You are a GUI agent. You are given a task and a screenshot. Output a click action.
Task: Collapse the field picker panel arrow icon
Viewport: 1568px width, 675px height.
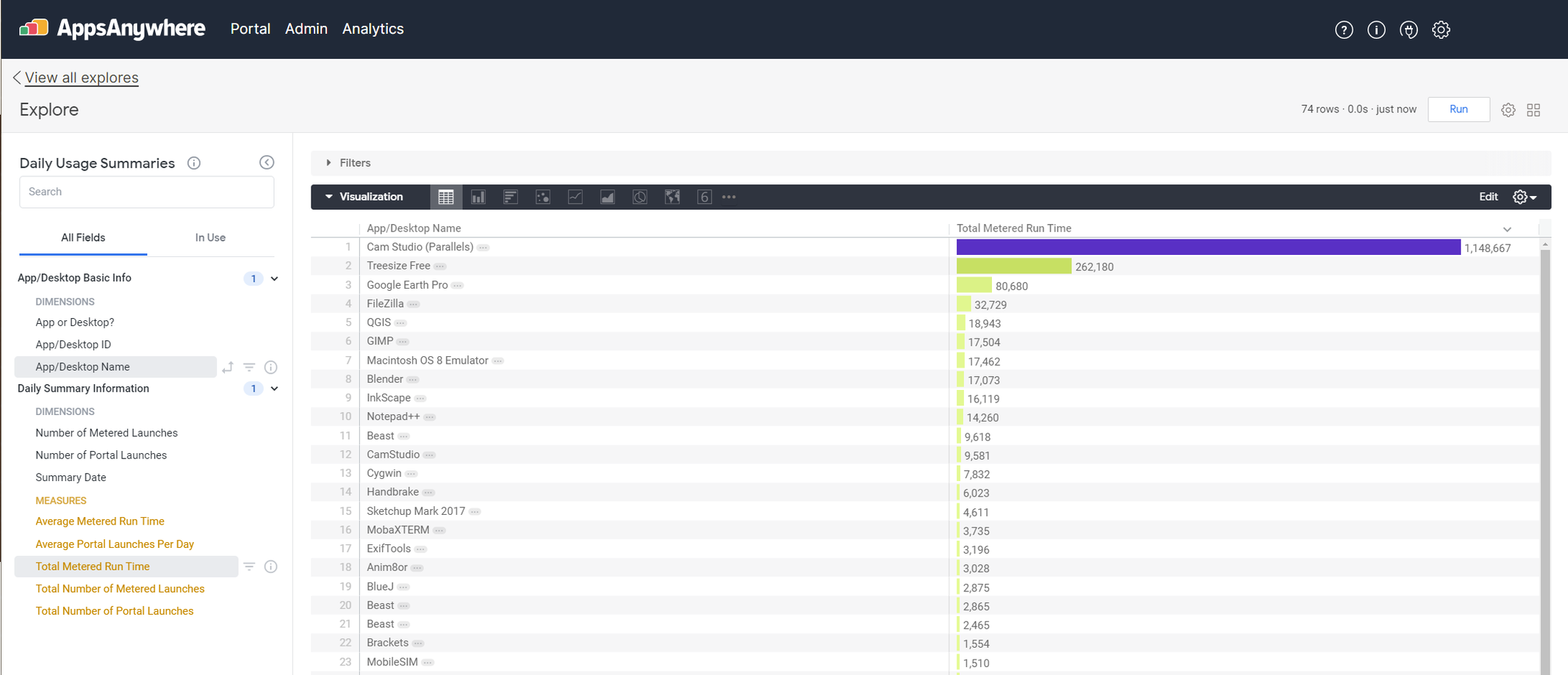click(267, 162)
